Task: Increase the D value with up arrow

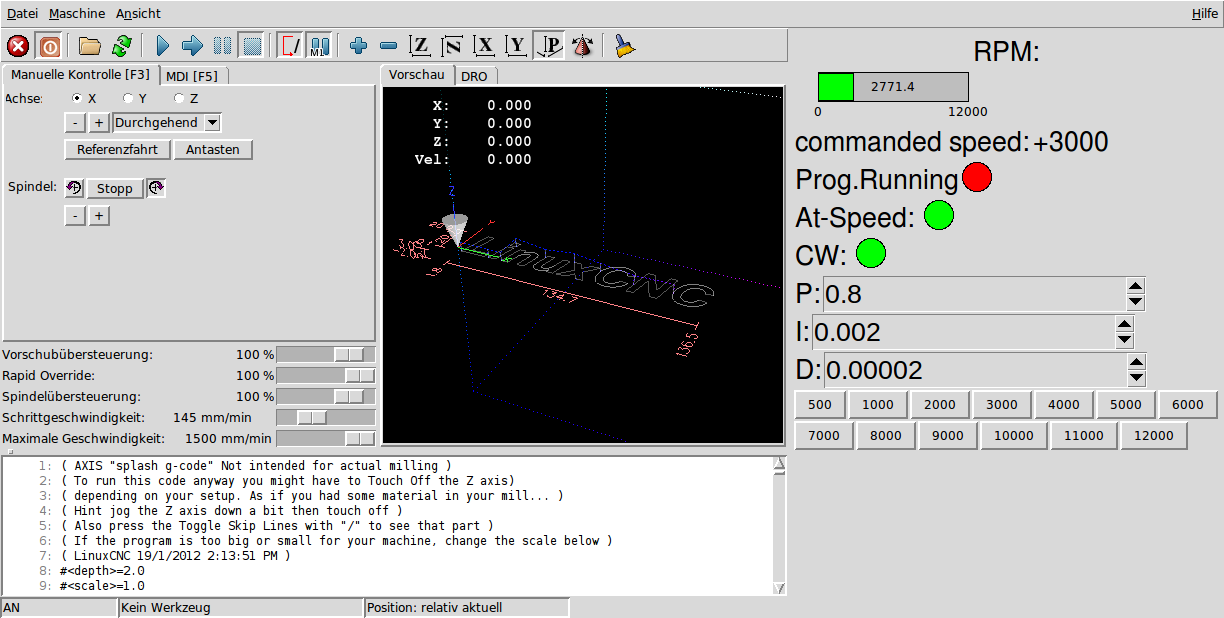Action: click(1135, 363)
